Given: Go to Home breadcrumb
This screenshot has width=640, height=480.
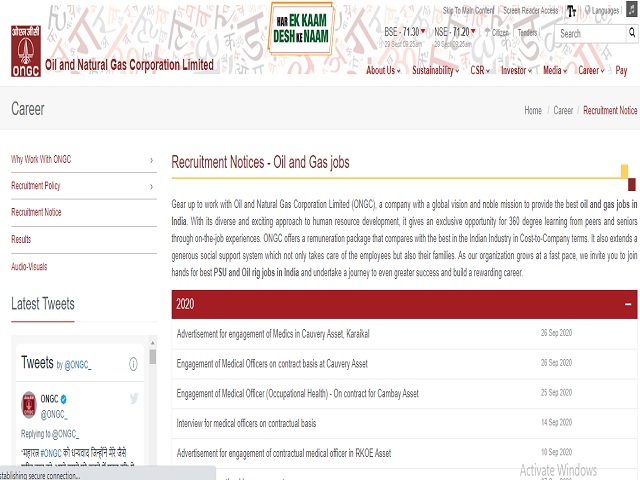Looking at the screenshot, I should [x=533, y=110].
